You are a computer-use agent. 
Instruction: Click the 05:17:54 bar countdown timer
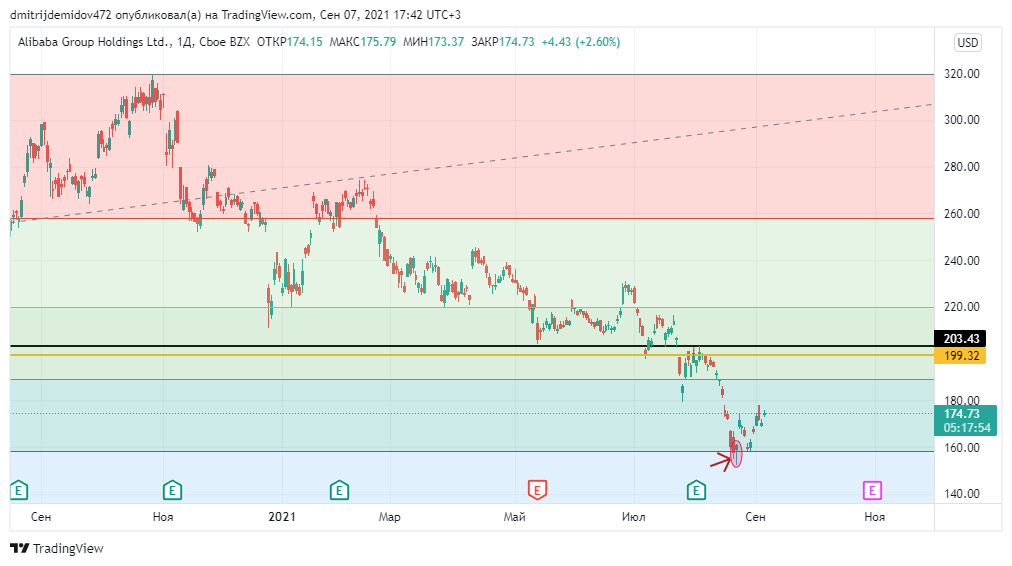click(967, 428)
